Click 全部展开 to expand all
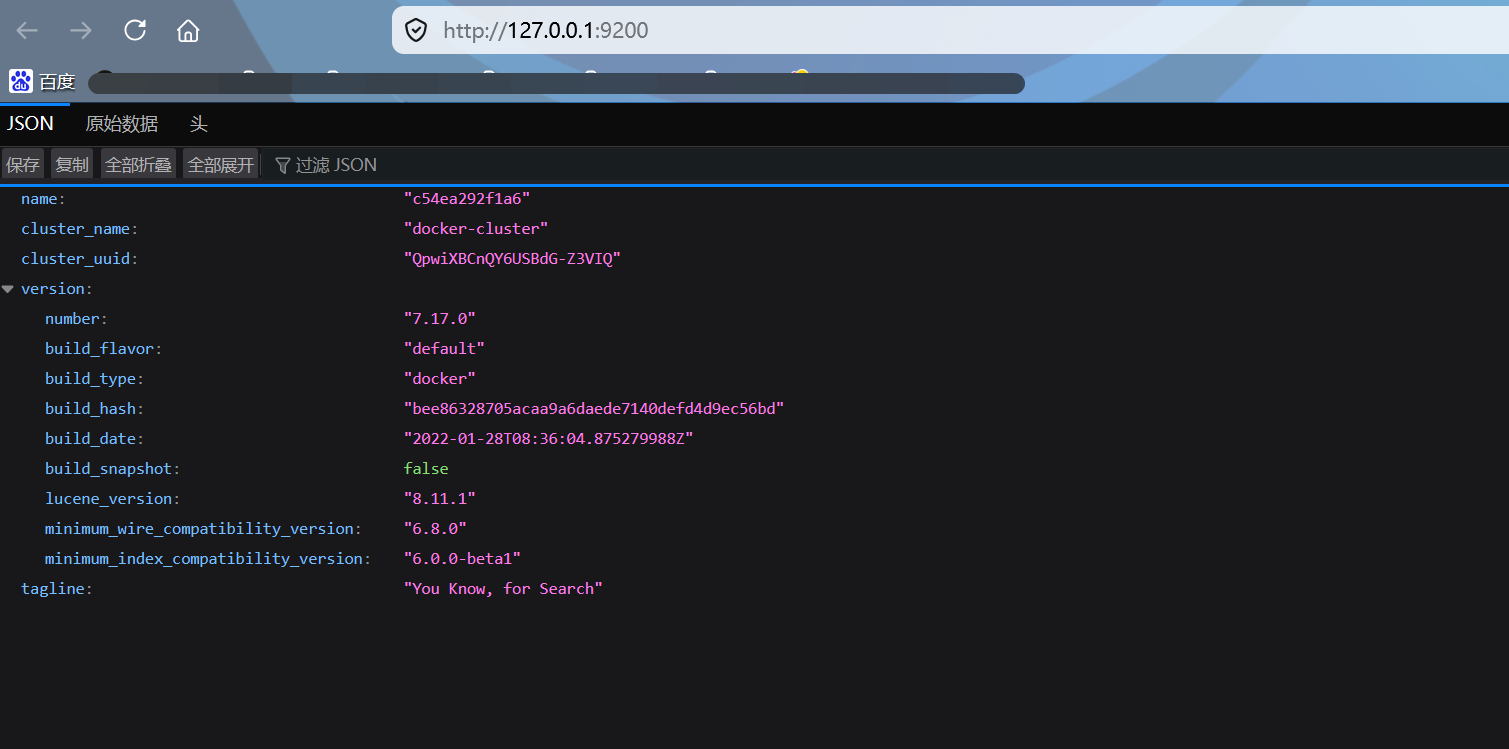 coord(221,165)
